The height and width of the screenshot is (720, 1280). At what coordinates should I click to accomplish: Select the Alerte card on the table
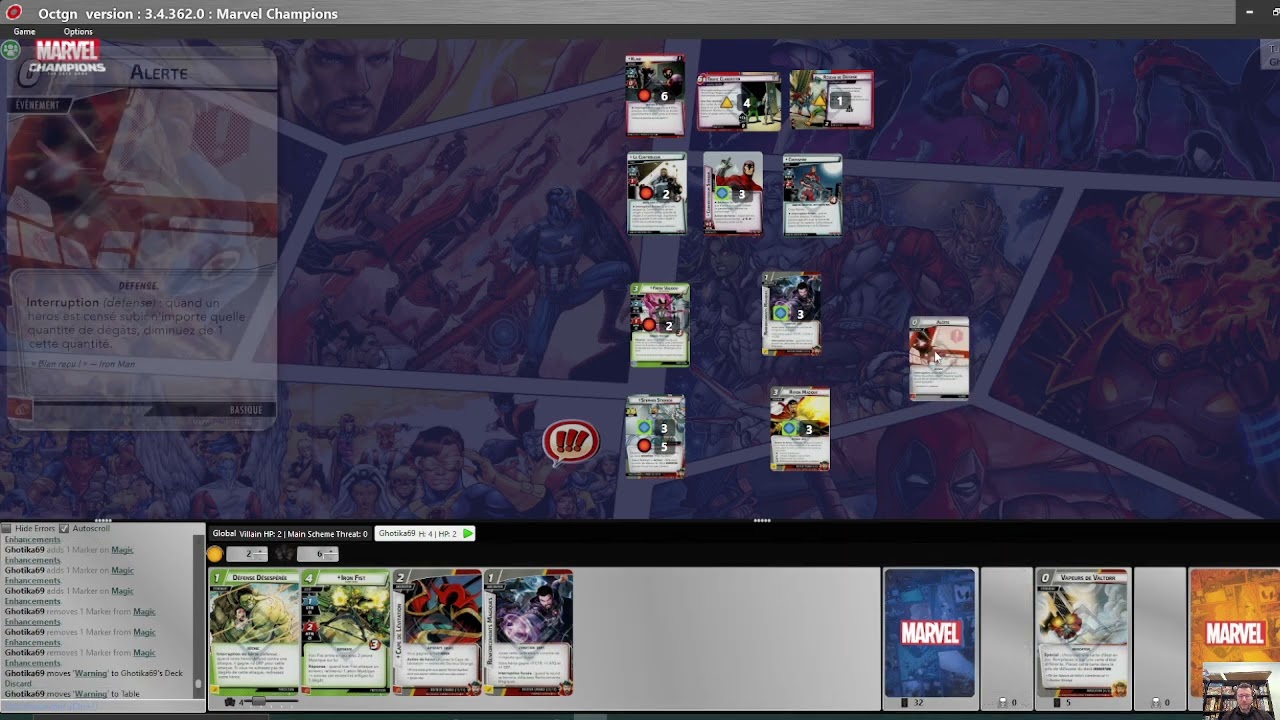coord(939,359)
